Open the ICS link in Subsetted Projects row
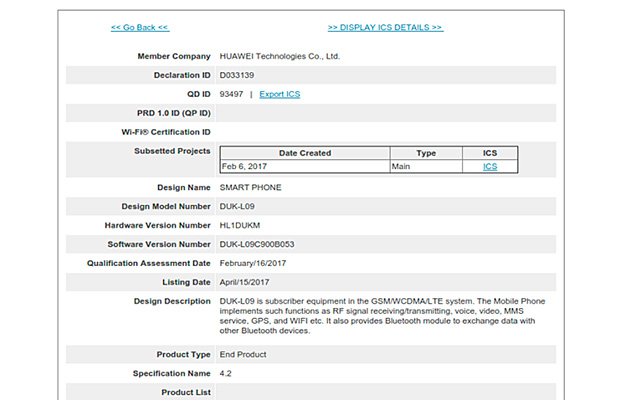The height and width of the screenshot is (400, 620). 490,166
